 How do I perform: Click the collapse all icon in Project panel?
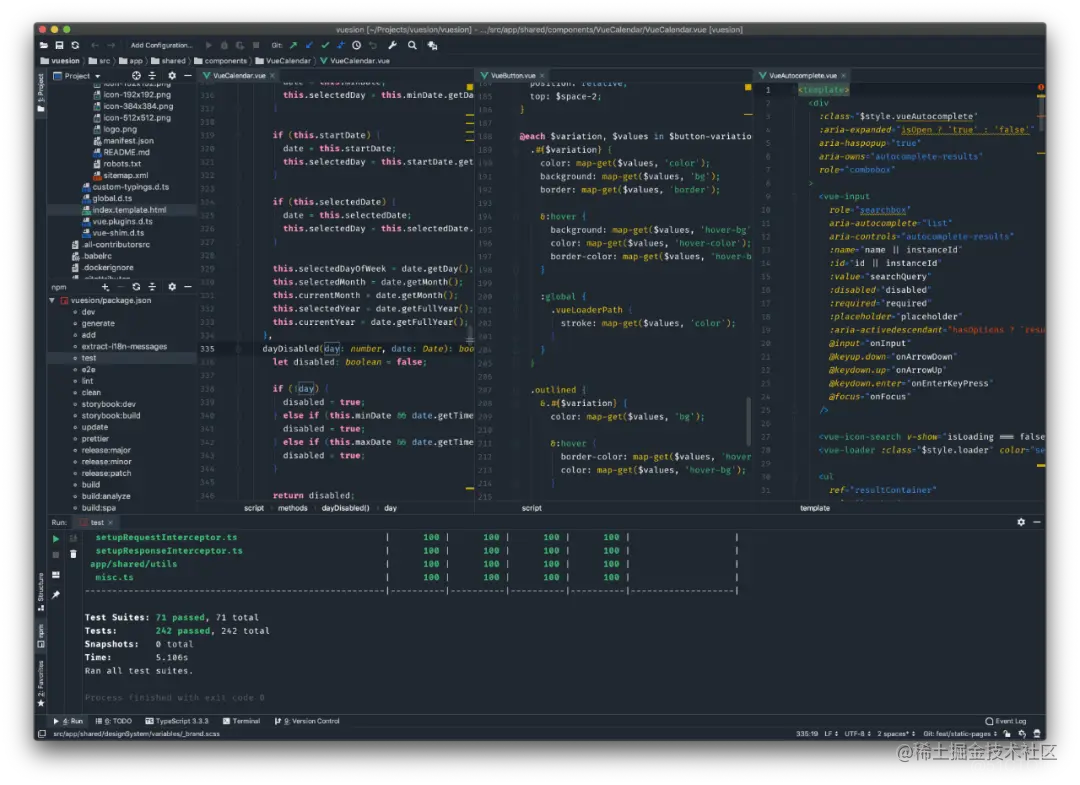pos(152,76)
